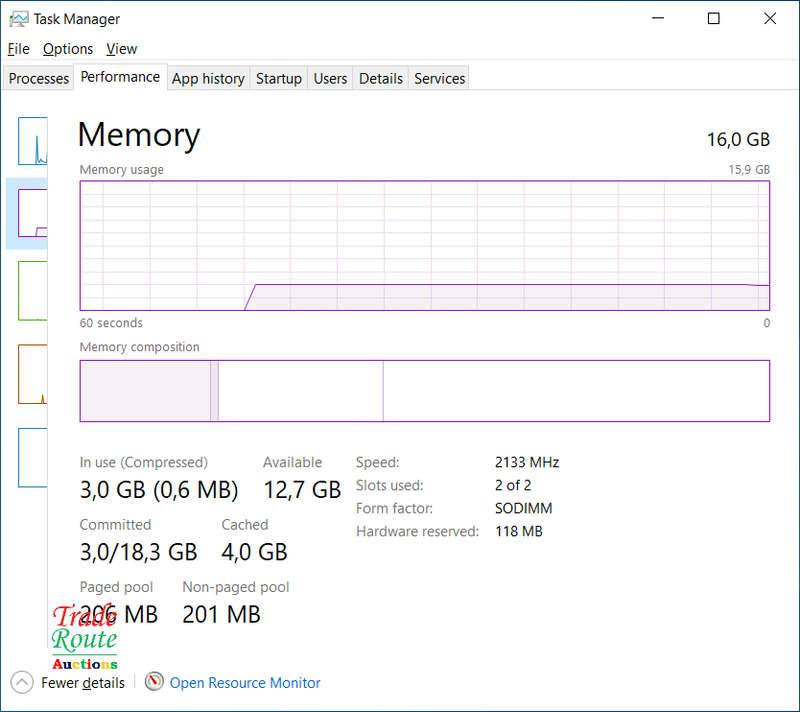800x712 pixels.
Task: Maximize the Task Manager window
Action: (714, 18)
